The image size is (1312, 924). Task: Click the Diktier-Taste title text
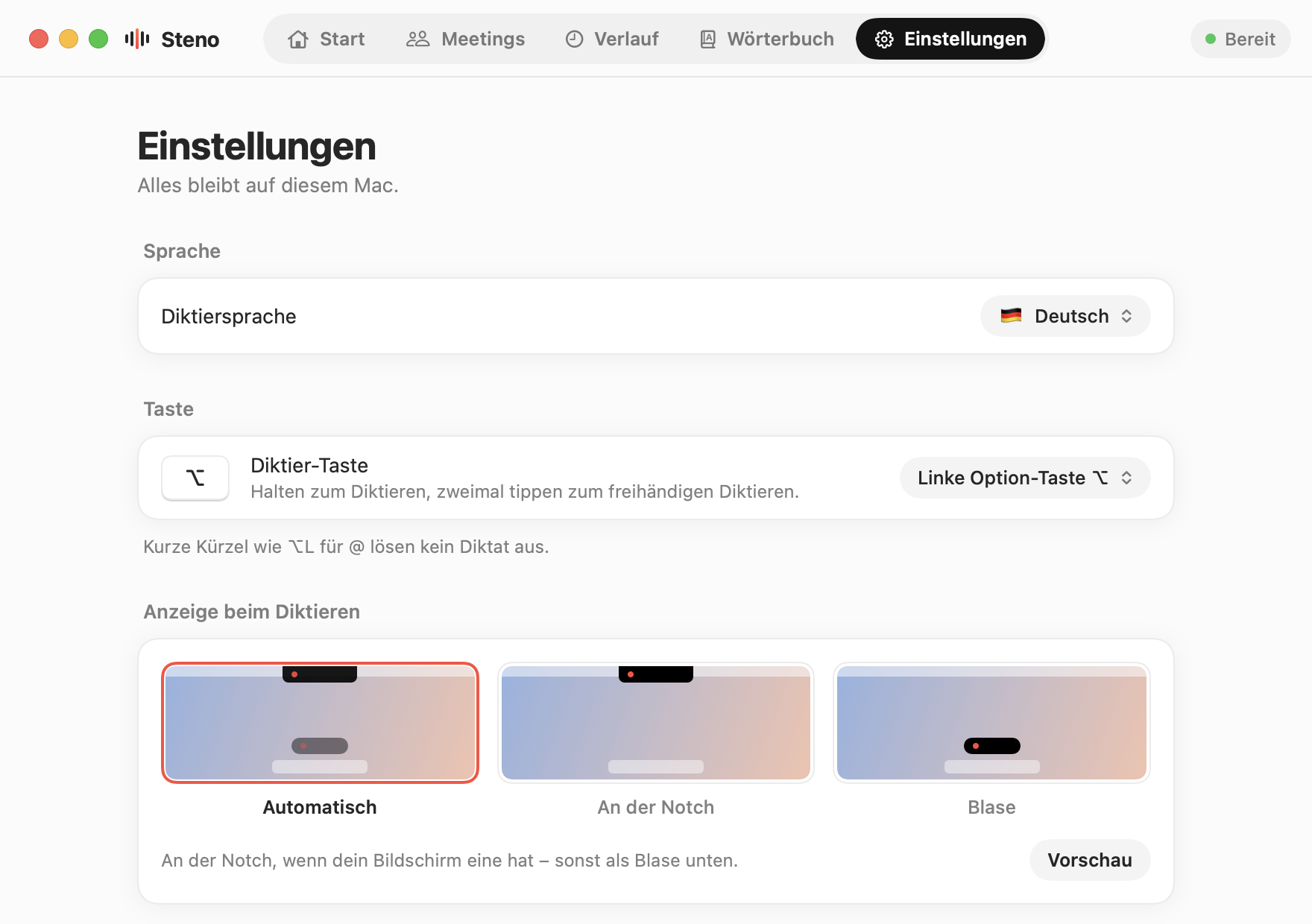(309, 466)
